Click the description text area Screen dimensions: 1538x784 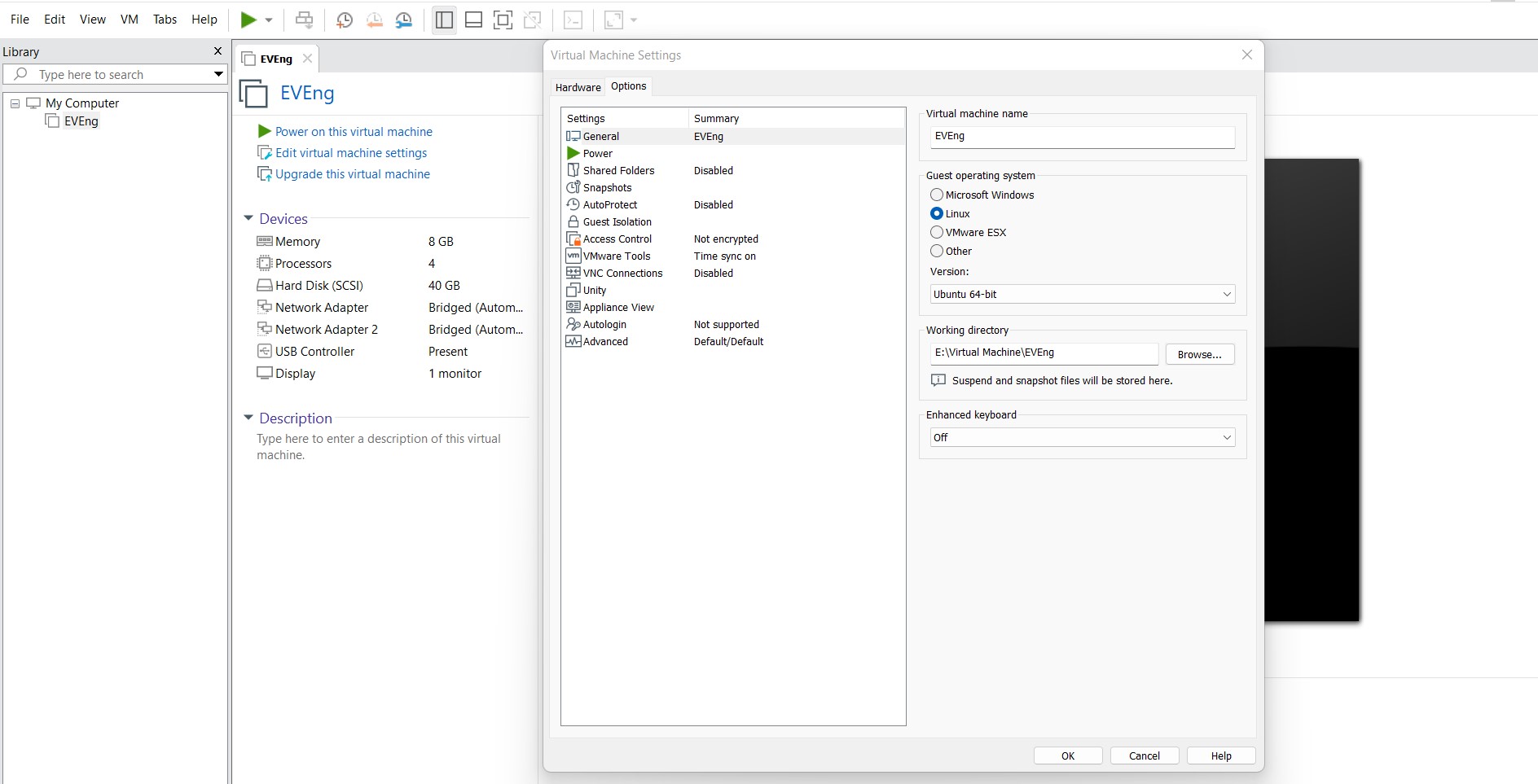click(379, 446)
